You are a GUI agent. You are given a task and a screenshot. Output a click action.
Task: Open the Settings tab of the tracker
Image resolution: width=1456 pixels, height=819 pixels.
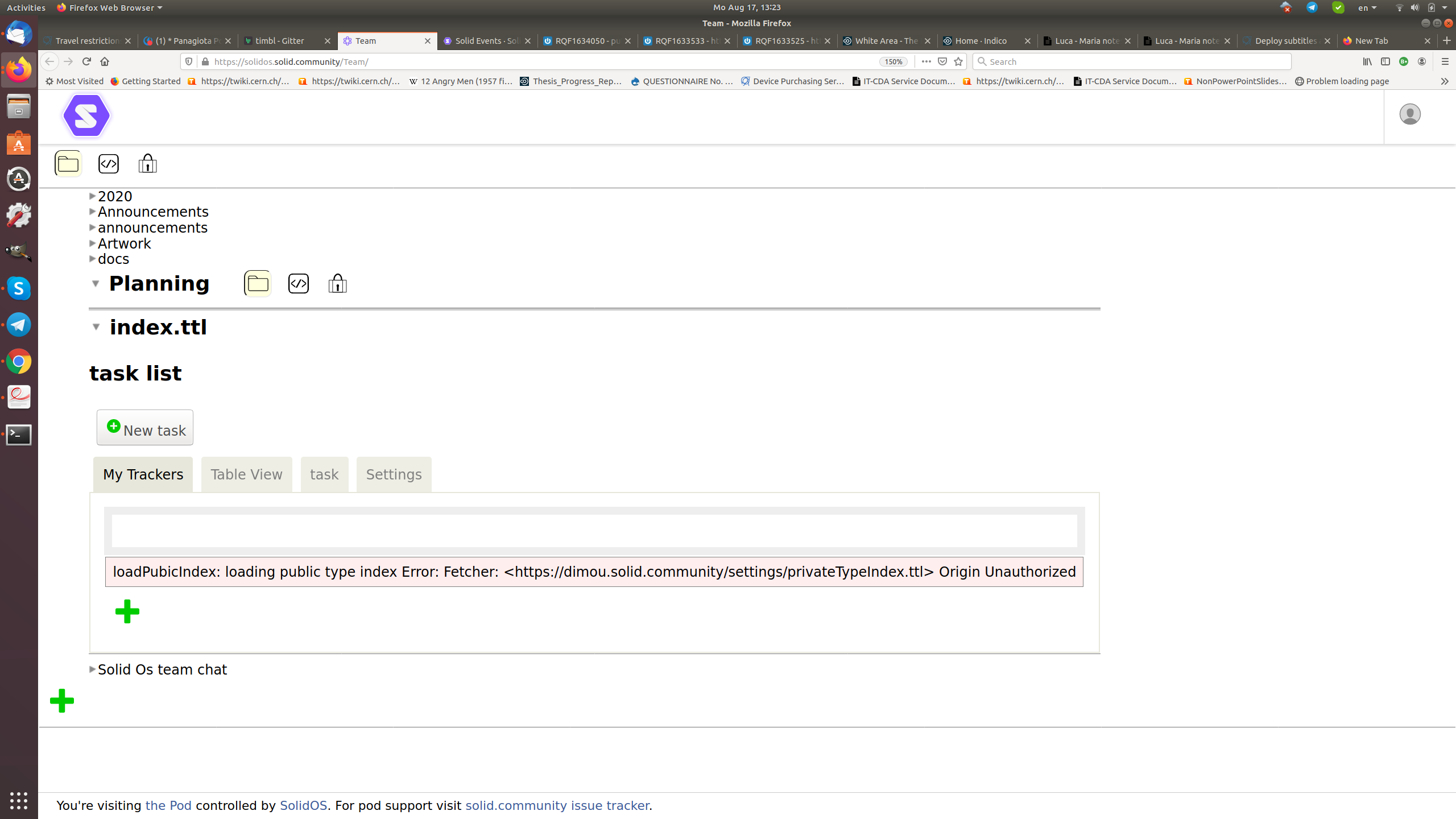point(394,474)
